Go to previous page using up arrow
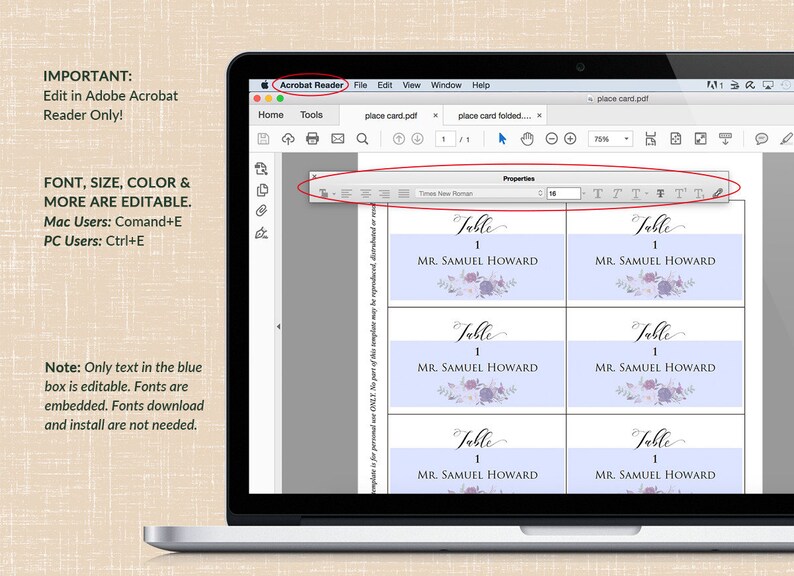The width and height of the screenshot is (794, 576). 399,139
